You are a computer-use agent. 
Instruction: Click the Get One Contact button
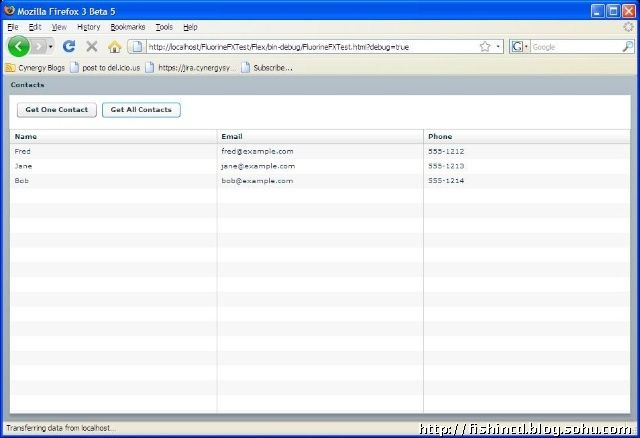point(57,110)
